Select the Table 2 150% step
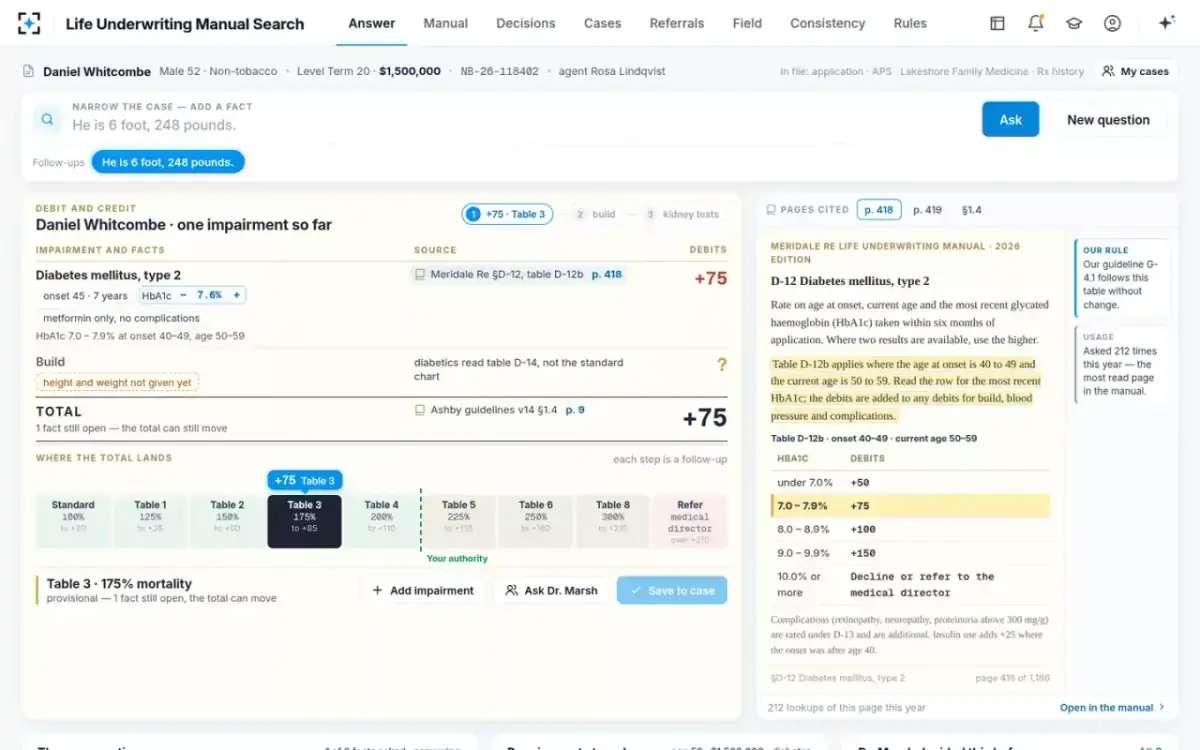The width and height of the screenshot is (1200, 750). point(227,521)
